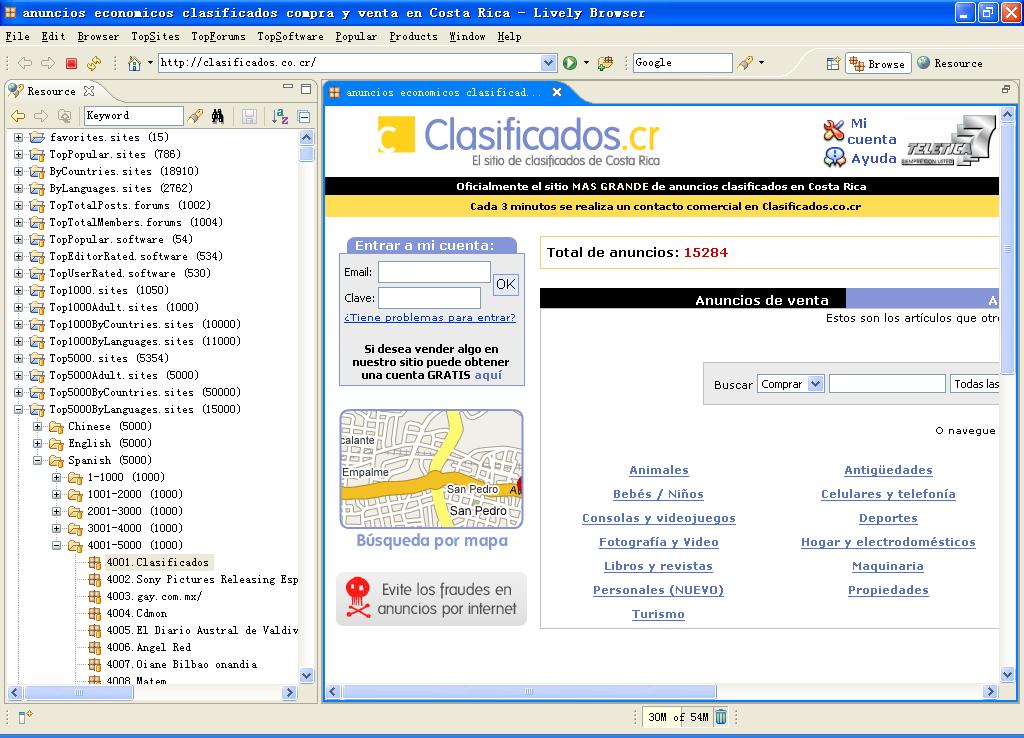
Task: Open the Products menu
Action: click(413, 37)
